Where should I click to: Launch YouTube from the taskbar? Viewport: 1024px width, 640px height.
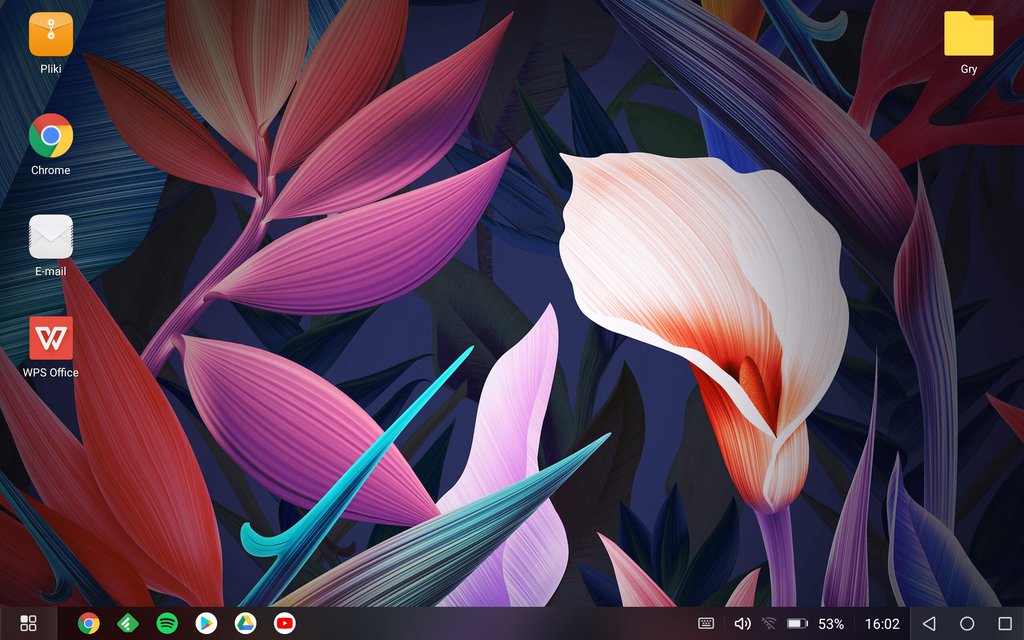point(284,623)
